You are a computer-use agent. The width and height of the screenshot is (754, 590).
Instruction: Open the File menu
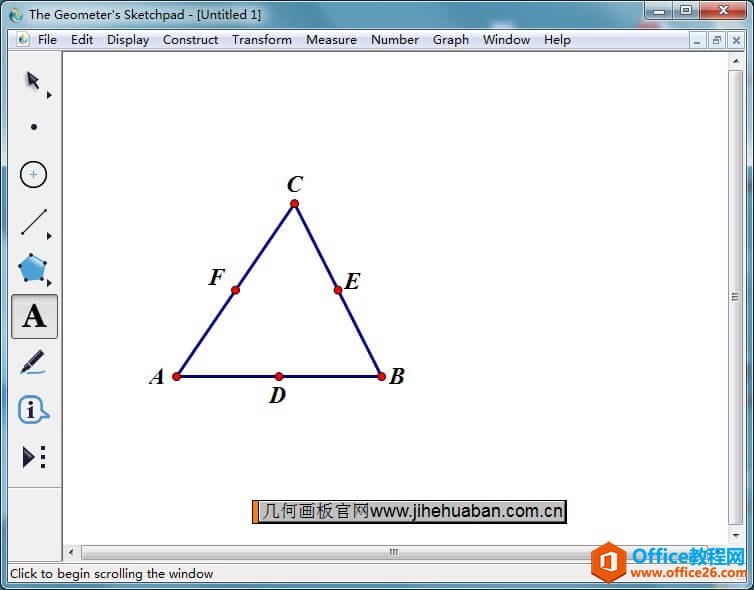pyautogui.click(x=47, y=39)
